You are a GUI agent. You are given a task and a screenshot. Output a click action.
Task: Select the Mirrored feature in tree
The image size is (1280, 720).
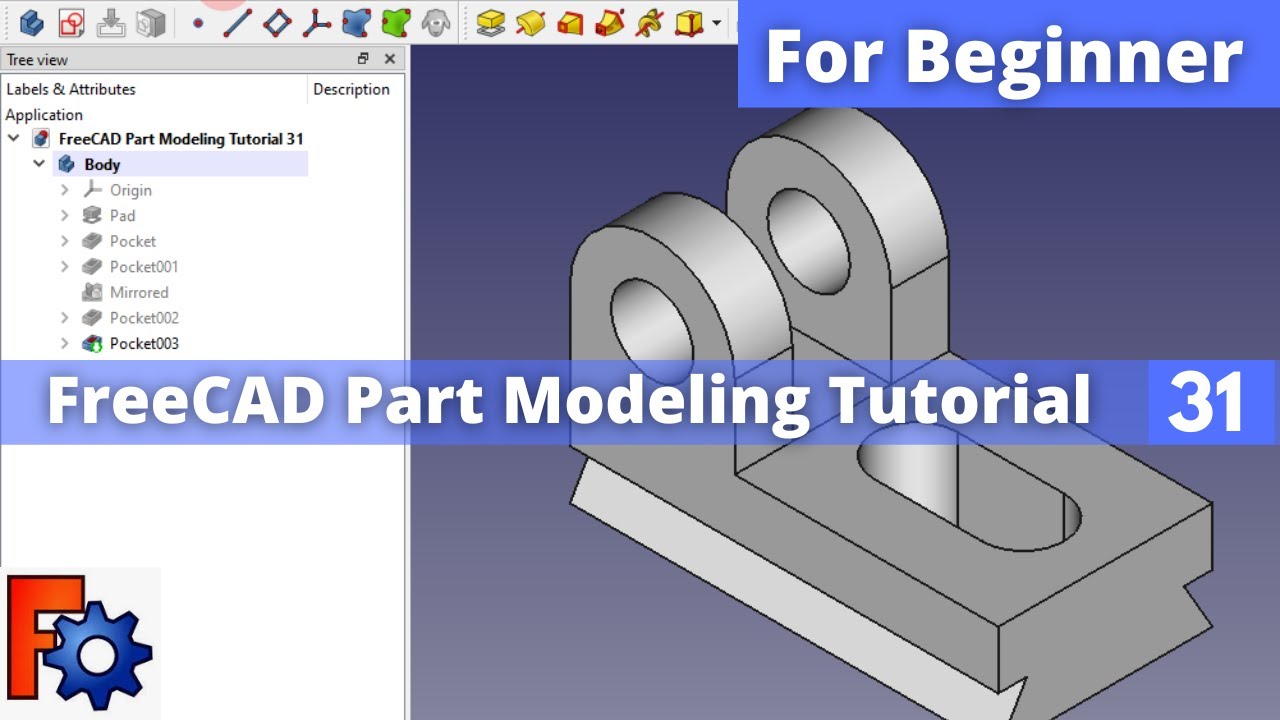coord(139,292)
